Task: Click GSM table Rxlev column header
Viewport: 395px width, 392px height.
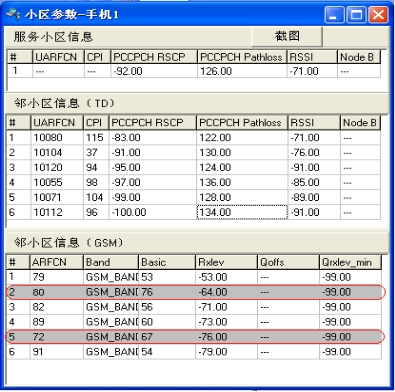Action: click(226, 262)
